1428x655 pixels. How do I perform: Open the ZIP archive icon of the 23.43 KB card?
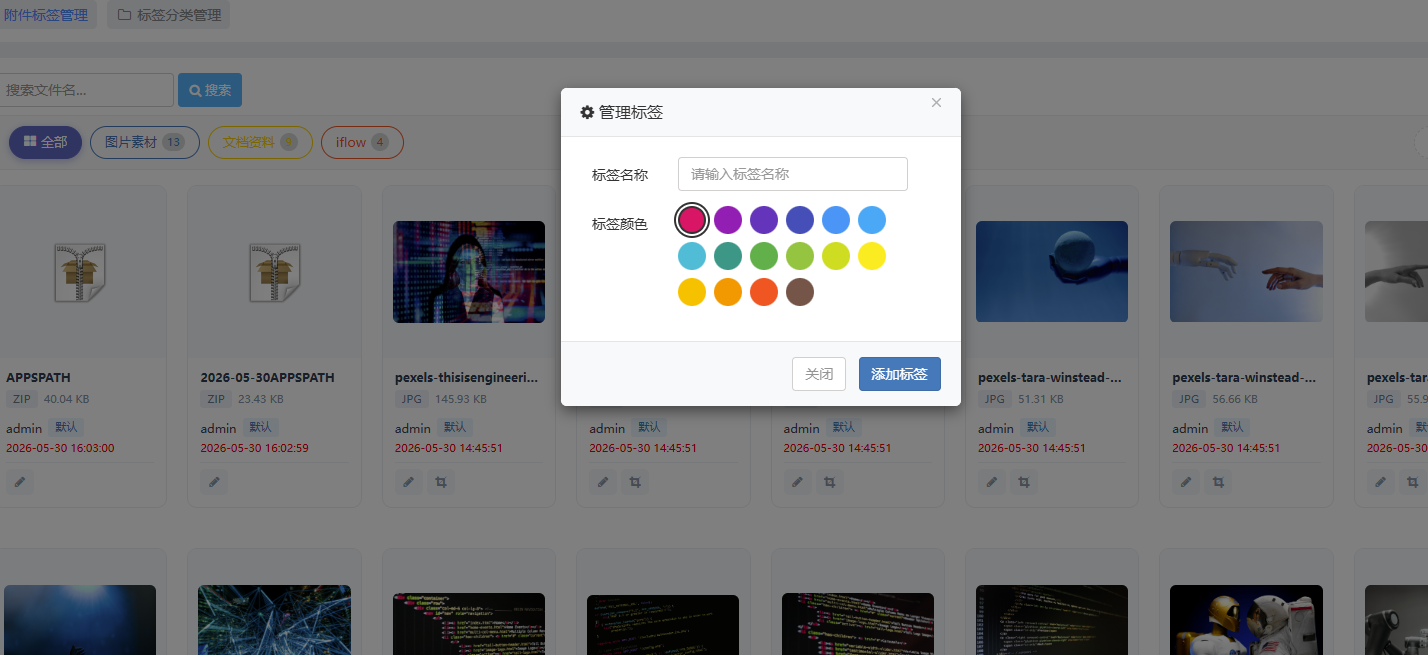point(275,273)
